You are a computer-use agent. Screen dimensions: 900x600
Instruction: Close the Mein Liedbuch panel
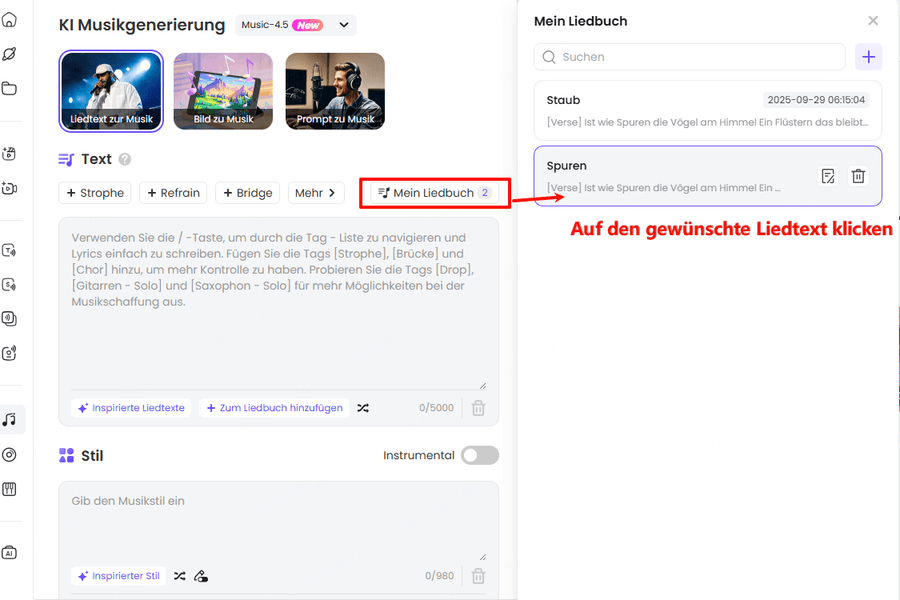click(x=873, y=21)
